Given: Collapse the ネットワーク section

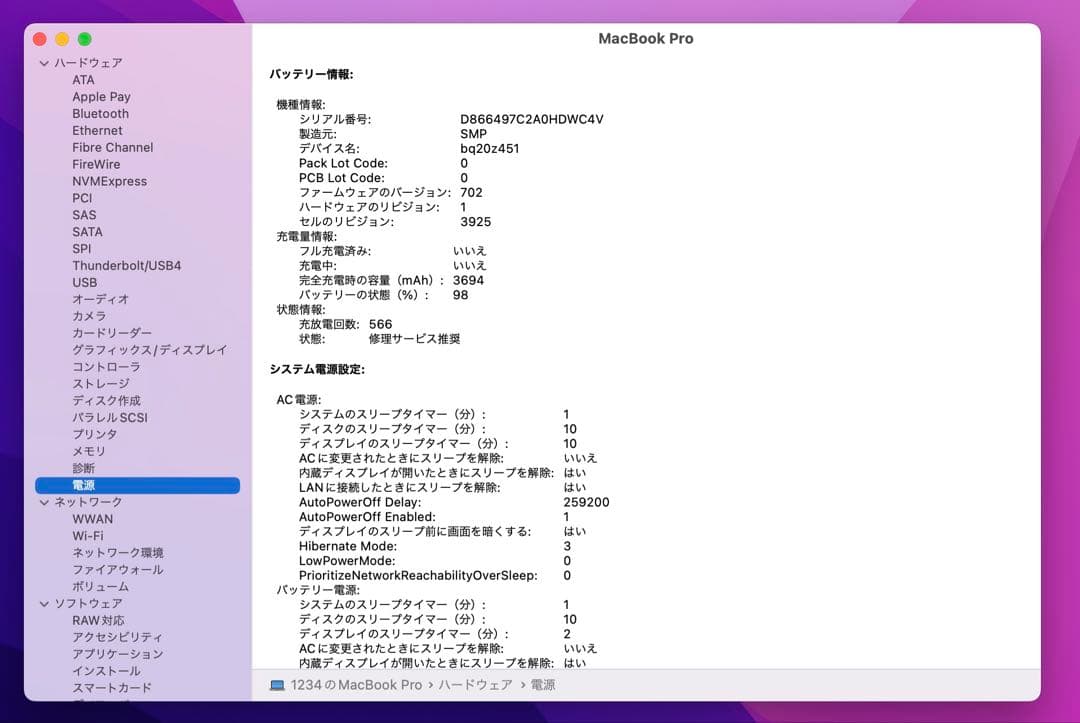Looking at the screenshot, I should click(x=43, y=501).
